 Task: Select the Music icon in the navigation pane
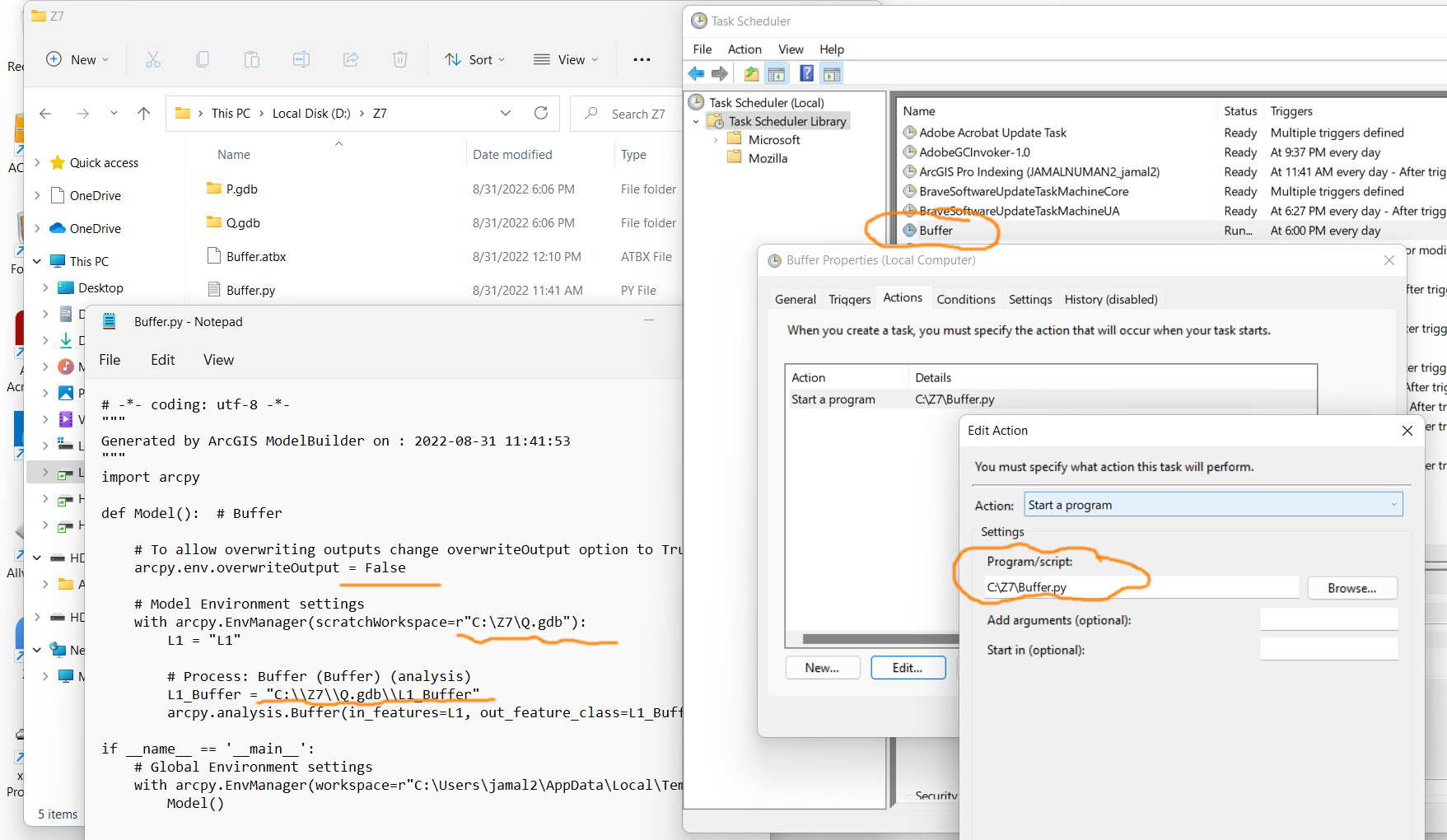click(66, 366)
